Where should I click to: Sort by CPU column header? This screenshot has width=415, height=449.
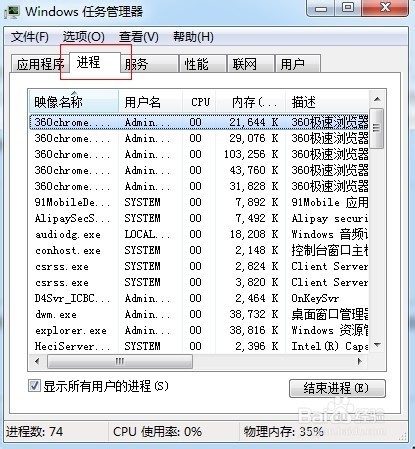(x=199, y=102)
